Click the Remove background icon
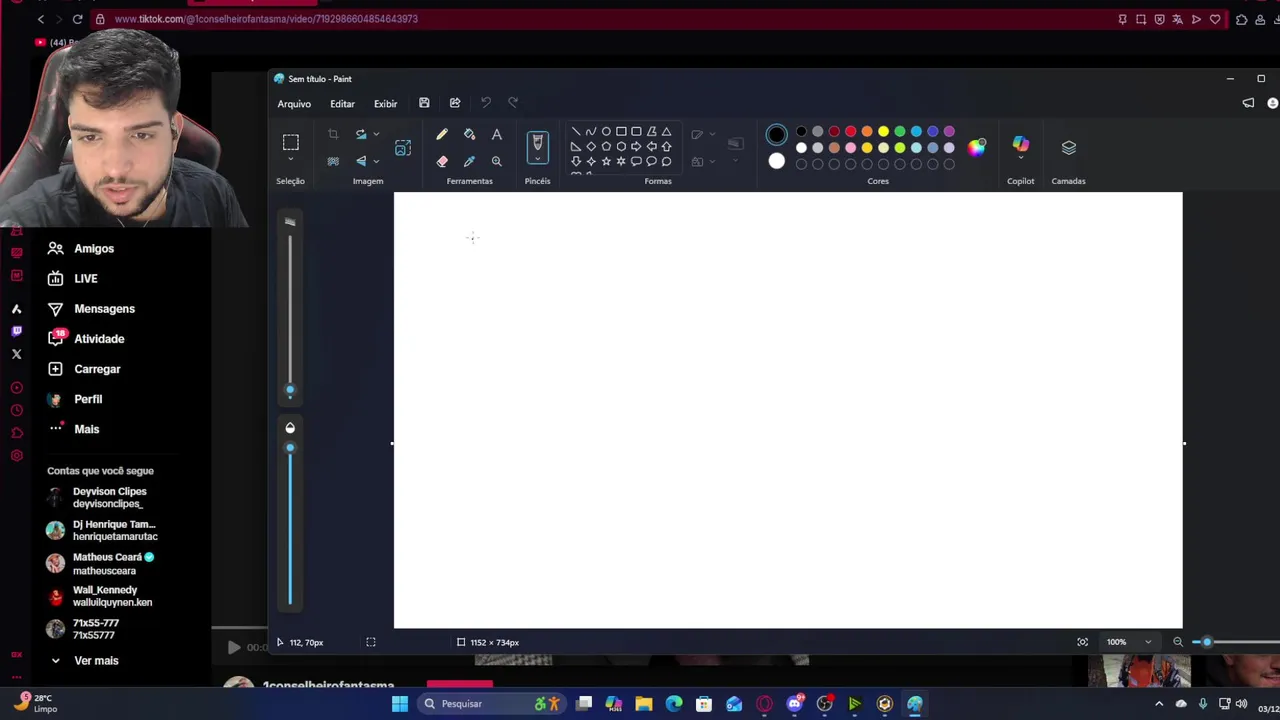 [333, 161]
